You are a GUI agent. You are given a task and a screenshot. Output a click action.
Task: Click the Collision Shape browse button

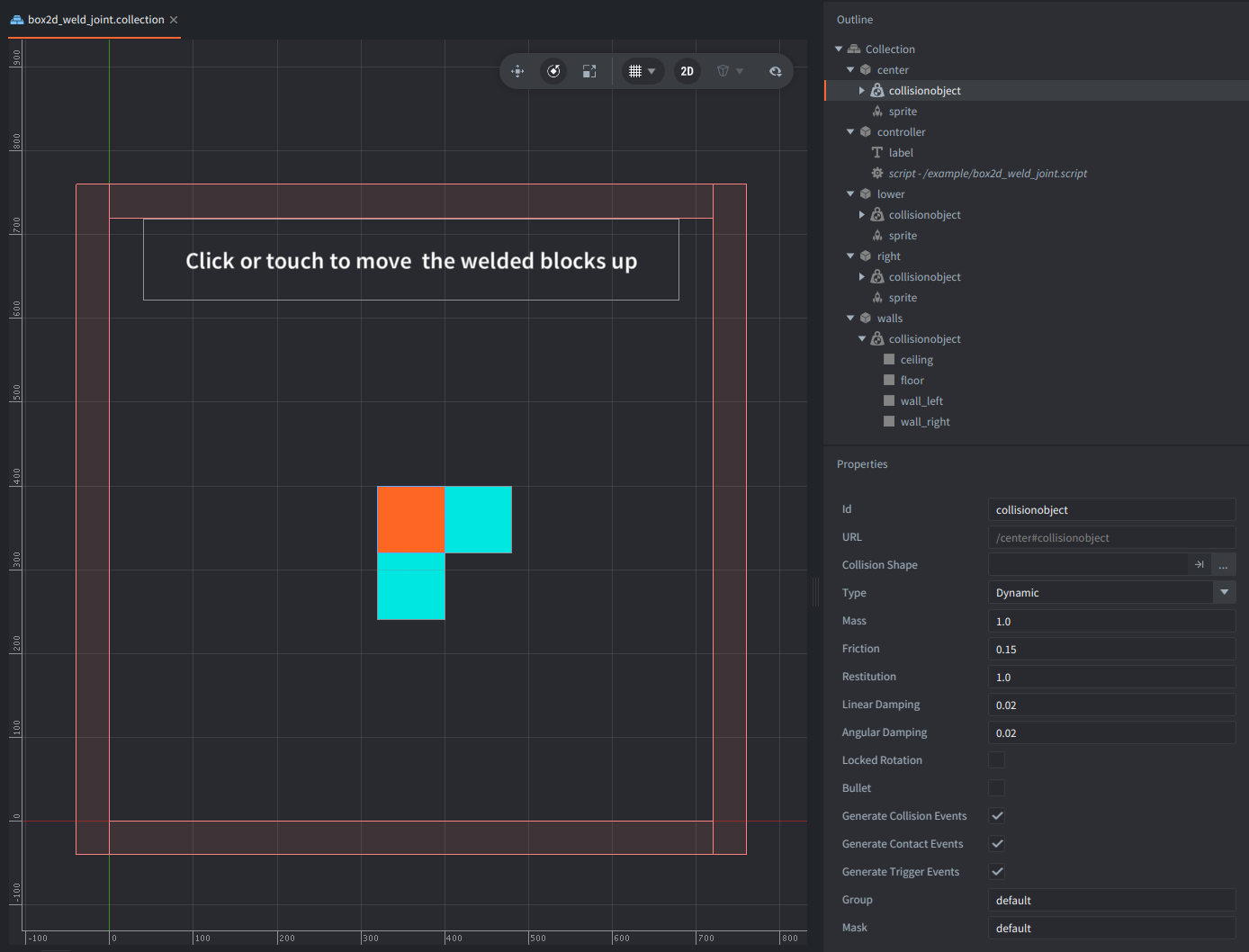pos(1223,564)
